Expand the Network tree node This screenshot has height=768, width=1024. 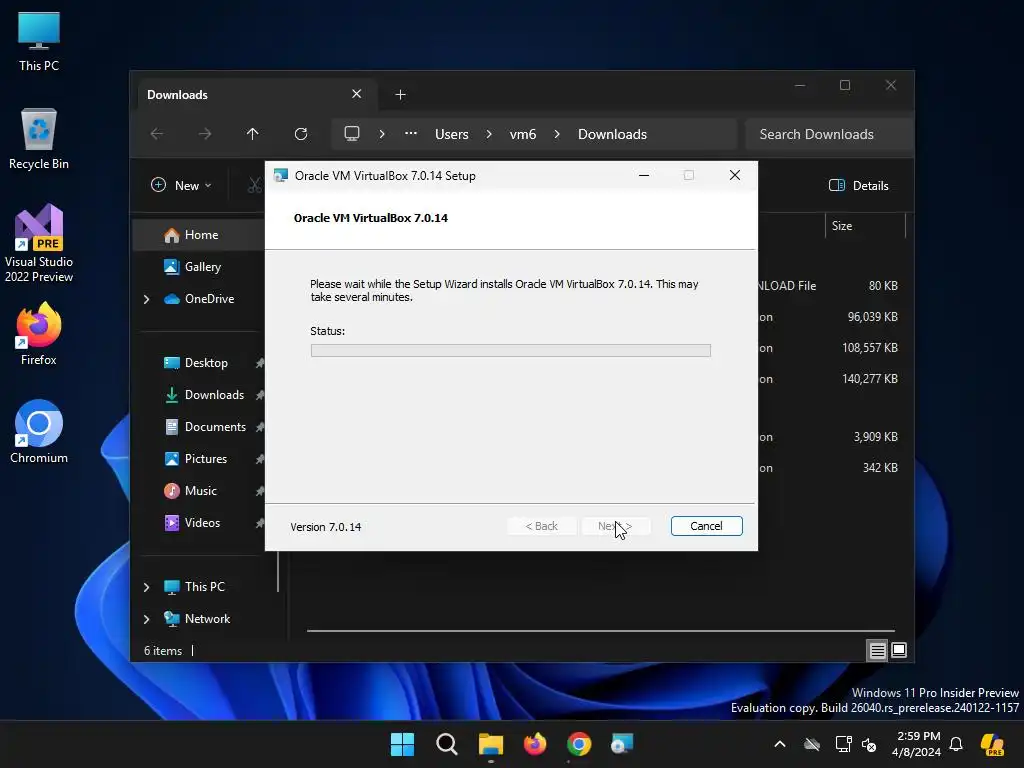tap(146, 619)
